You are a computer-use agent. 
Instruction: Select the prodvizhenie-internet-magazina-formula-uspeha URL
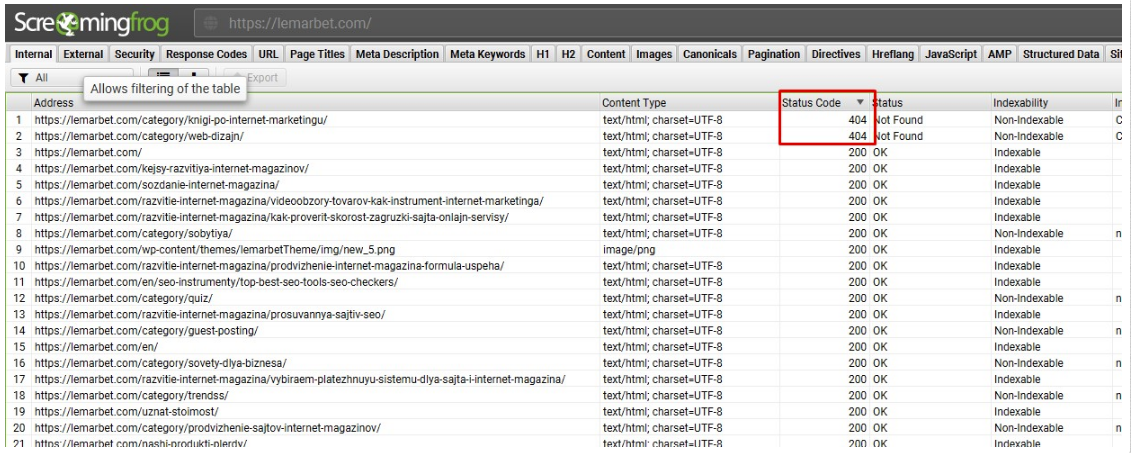click(x=268, y=266)
